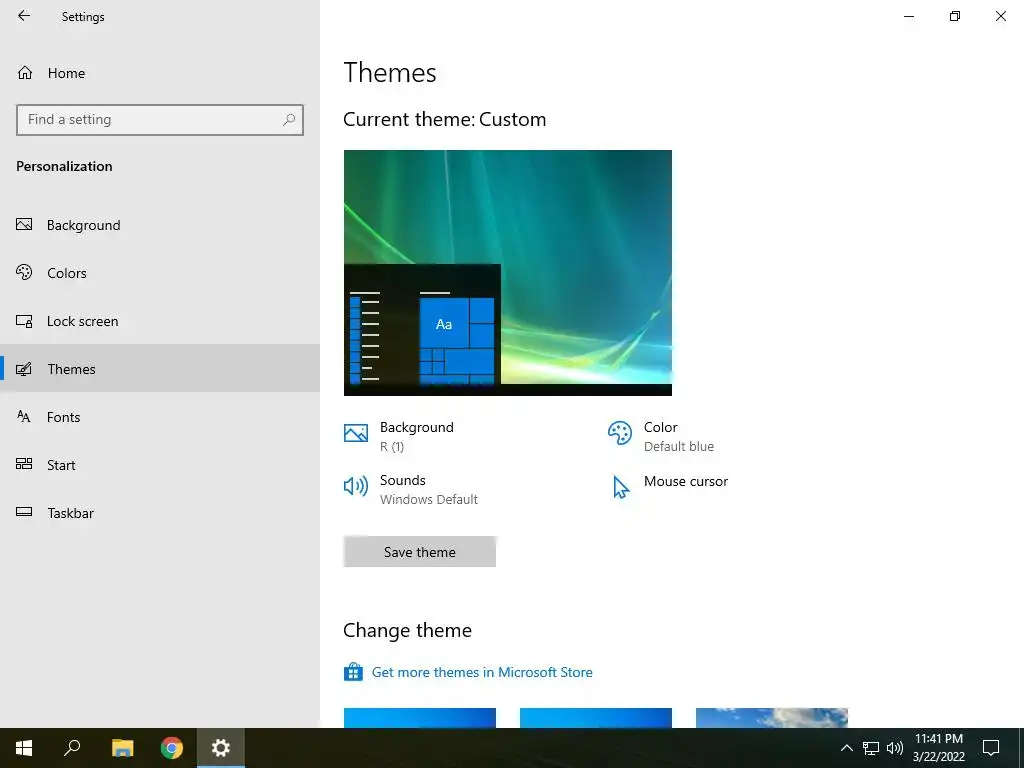The width and height of the screenshot is (1024, 768).
Task: Close the Settings window
Action: pos(1000,16)
